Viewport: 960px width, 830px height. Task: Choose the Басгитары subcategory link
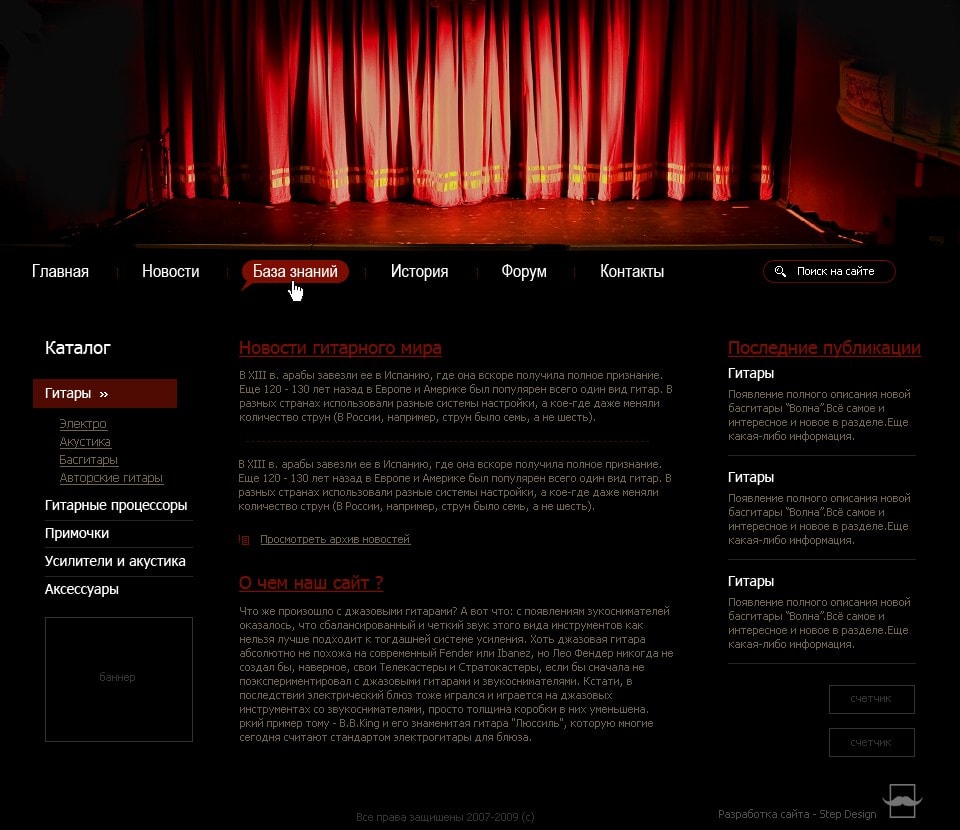click(89, 460)
